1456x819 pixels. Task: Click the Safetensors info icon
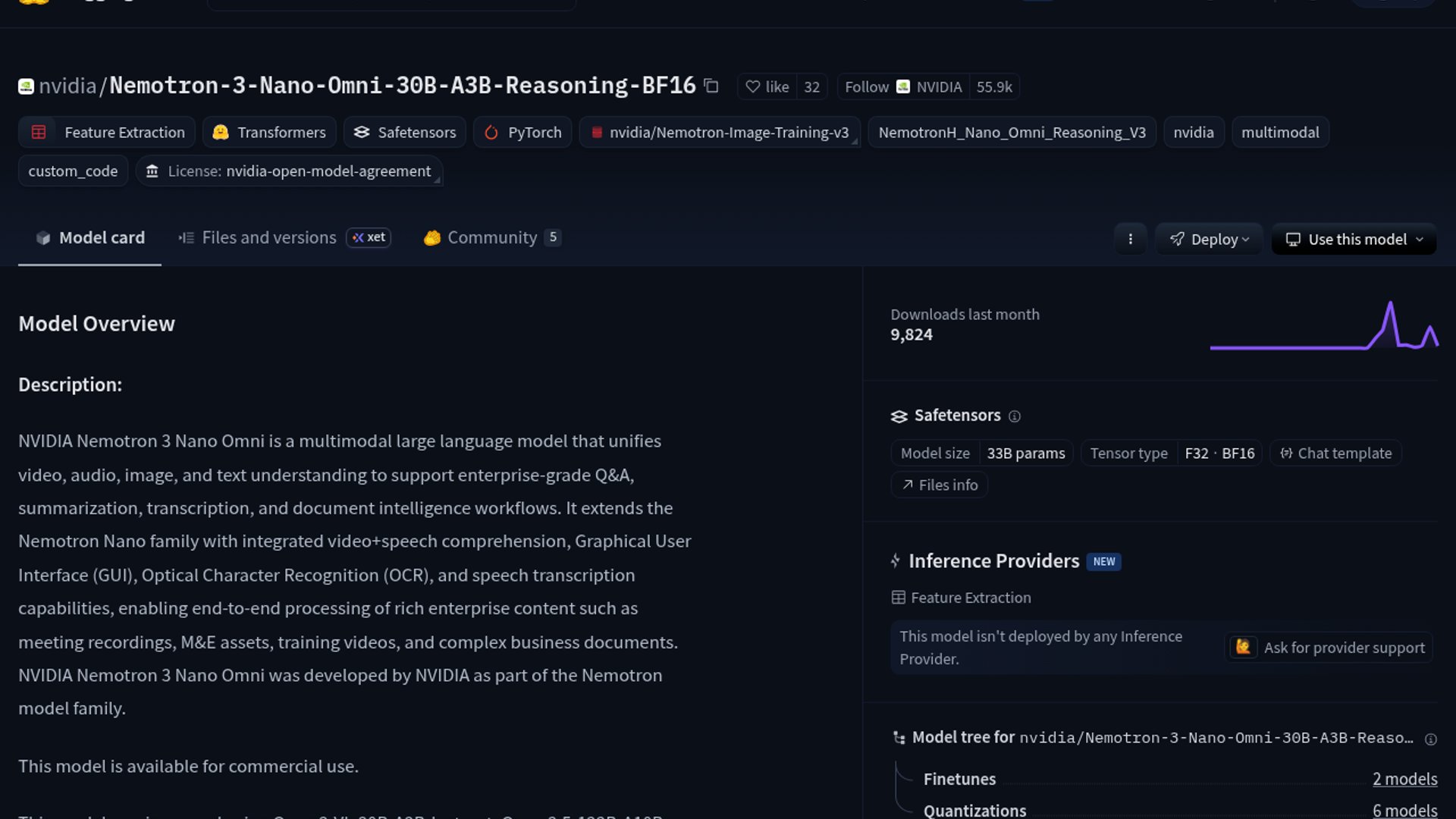[1015, 416]
